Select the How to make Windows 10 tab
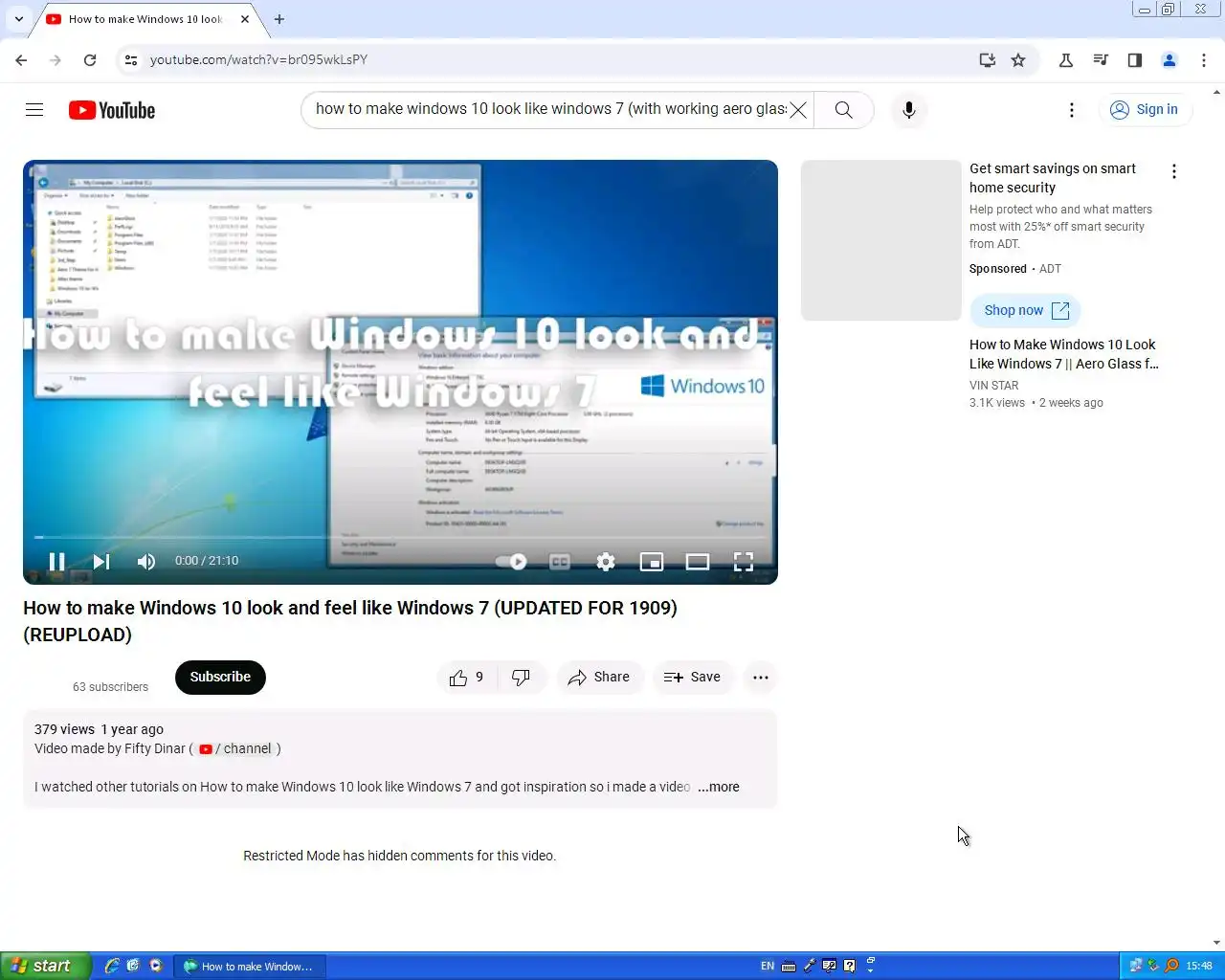 [x=145, y=19]
